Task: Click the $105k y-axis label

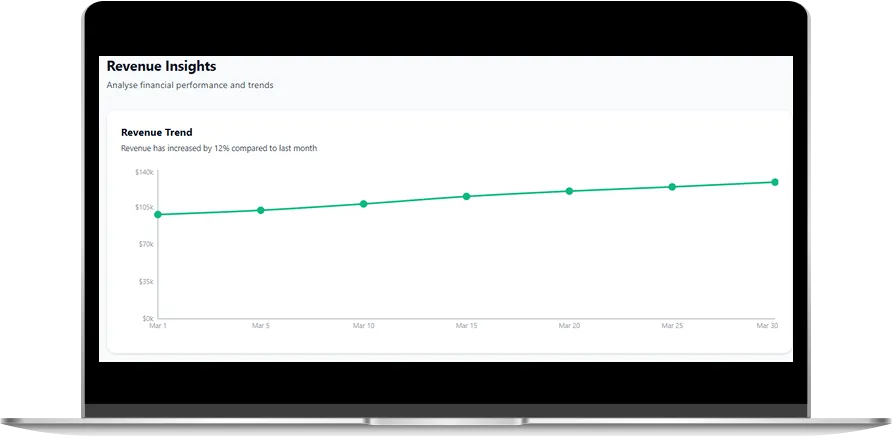Action: click(144, 208)
